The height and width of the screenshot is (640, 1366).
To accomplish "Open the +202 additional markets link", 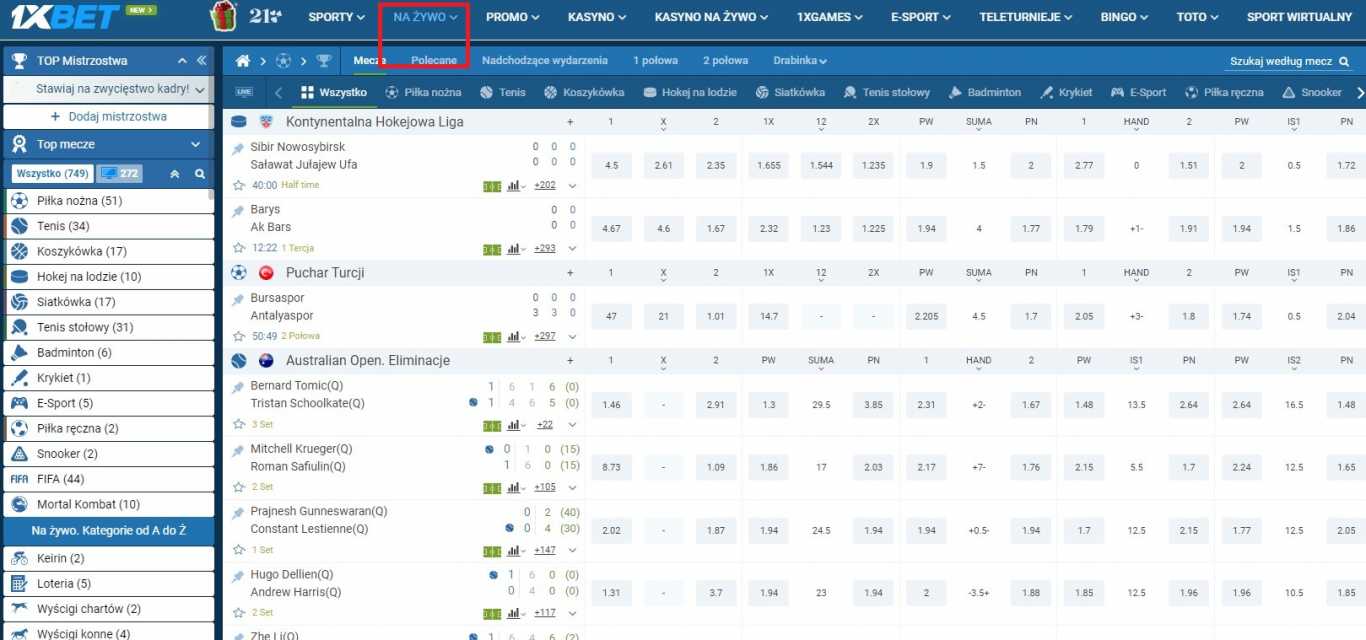I will [543, 186].
